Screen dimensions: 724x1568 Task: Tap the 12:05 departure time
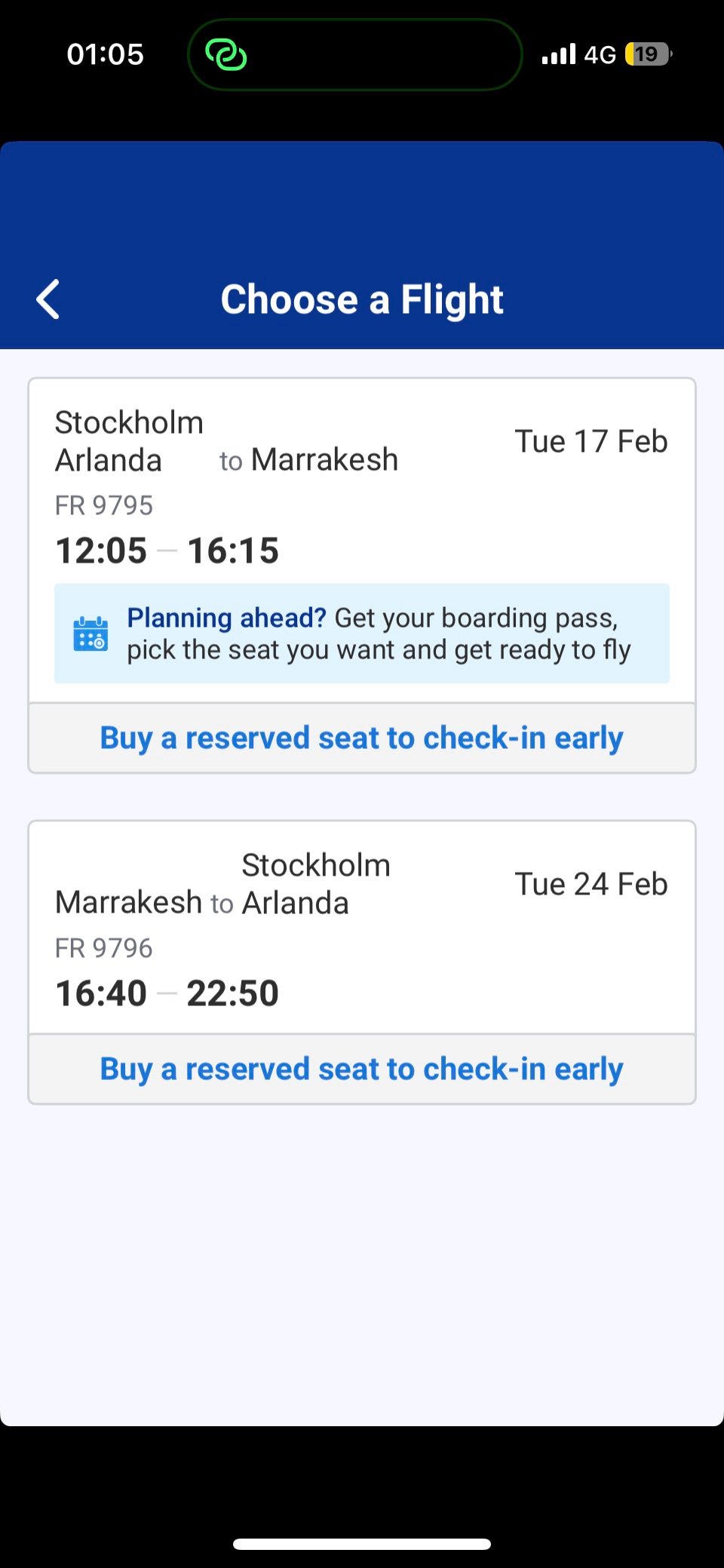[101, 551]
